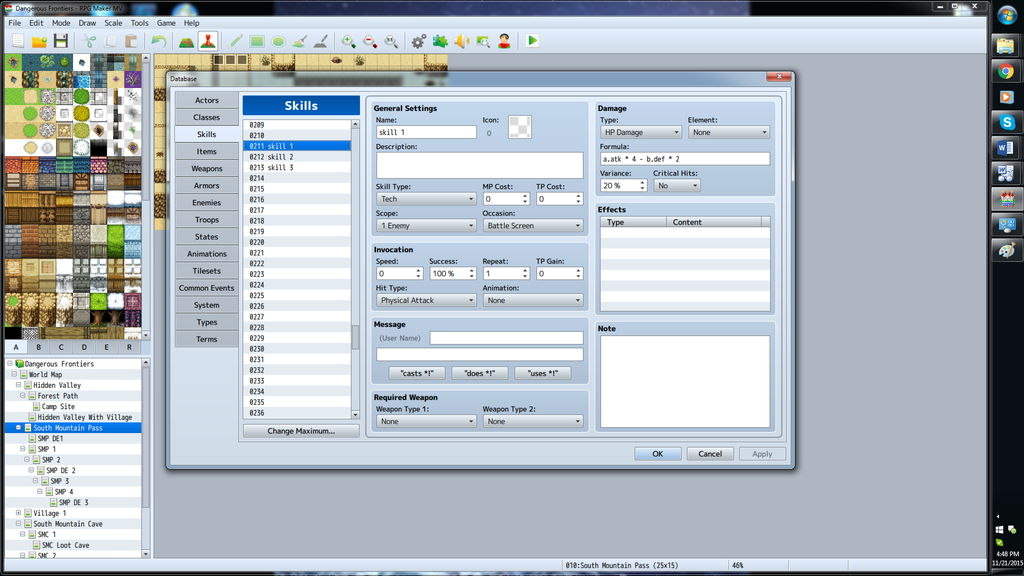Screen dimensions: 1024x576
Task: Click the Zoom In magnifier icon
Action: (348, 41)
